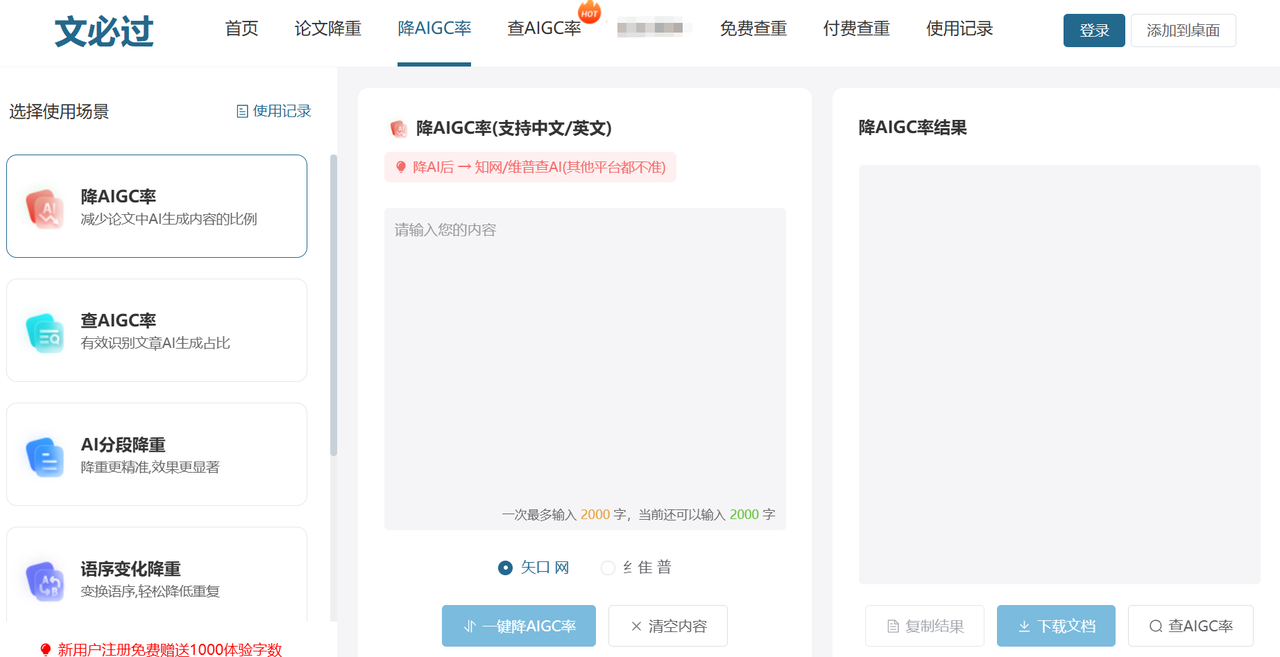Click the icon beside 降AIGC率(支持中文/英文) heading

click(x=399, y=128)
